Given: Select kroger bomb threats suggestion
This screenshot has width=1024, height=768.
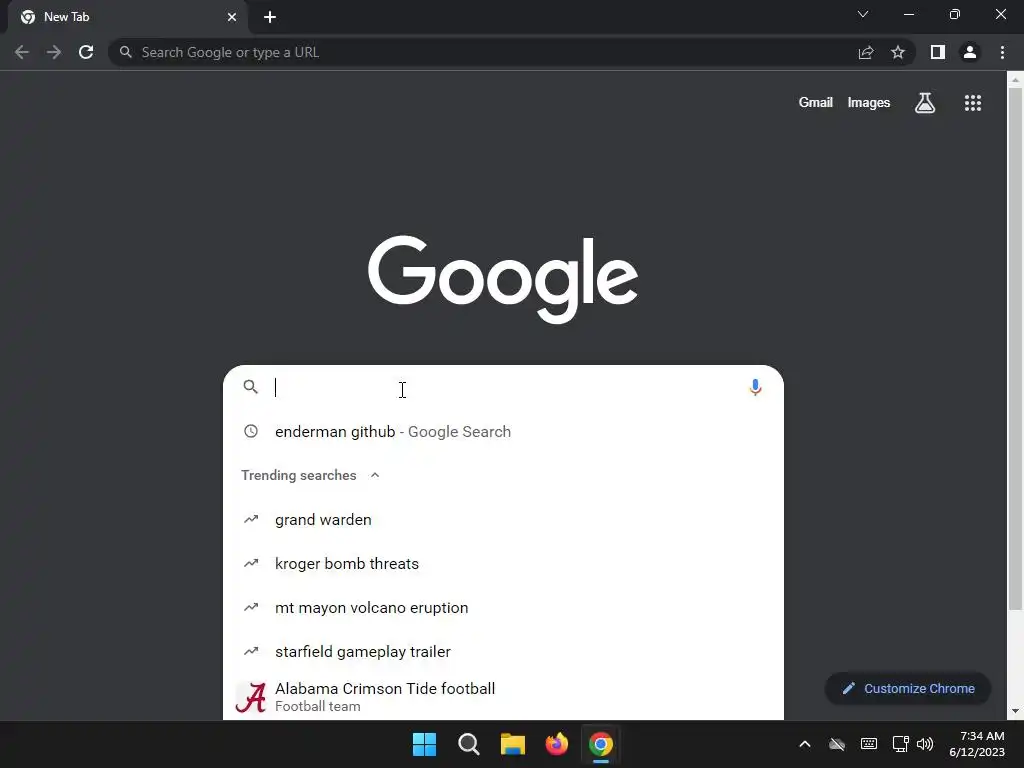Looking at the screenshot, I should 503,564.
